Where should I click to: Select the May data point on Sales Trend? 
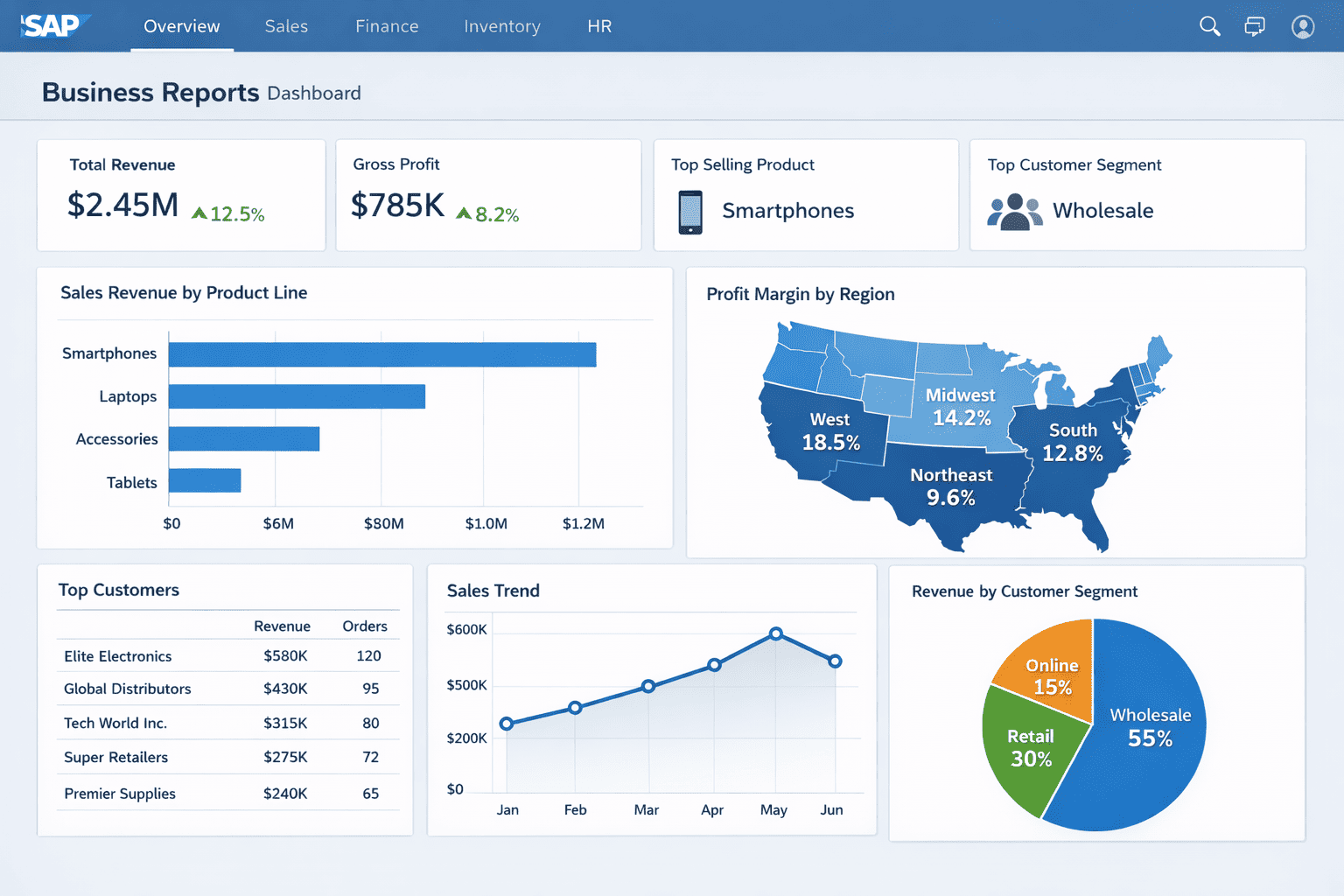(x=775, y=633)
